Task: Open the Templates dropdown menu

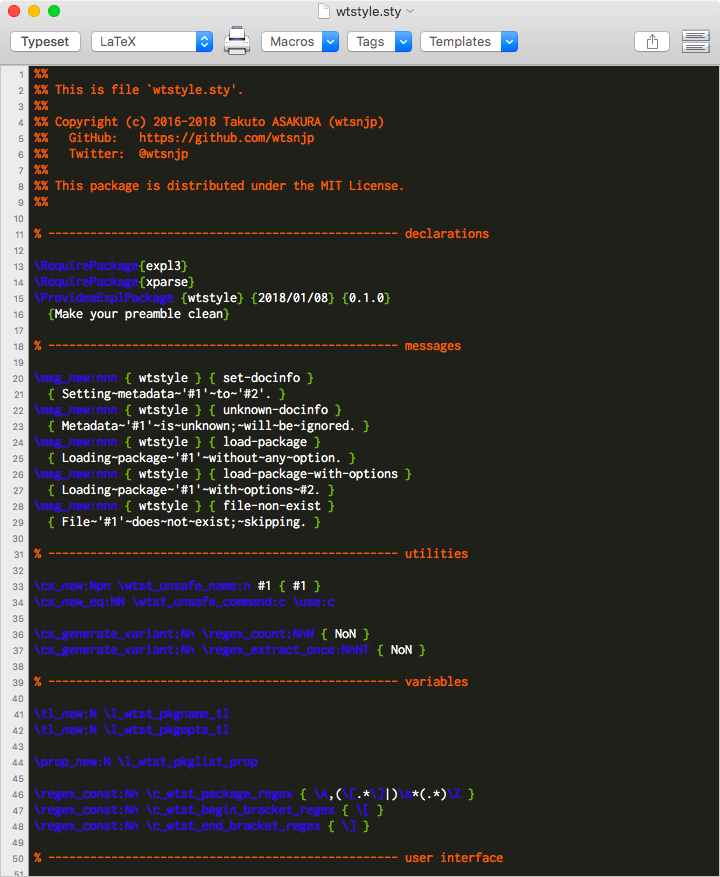Action: click(469, 41)
